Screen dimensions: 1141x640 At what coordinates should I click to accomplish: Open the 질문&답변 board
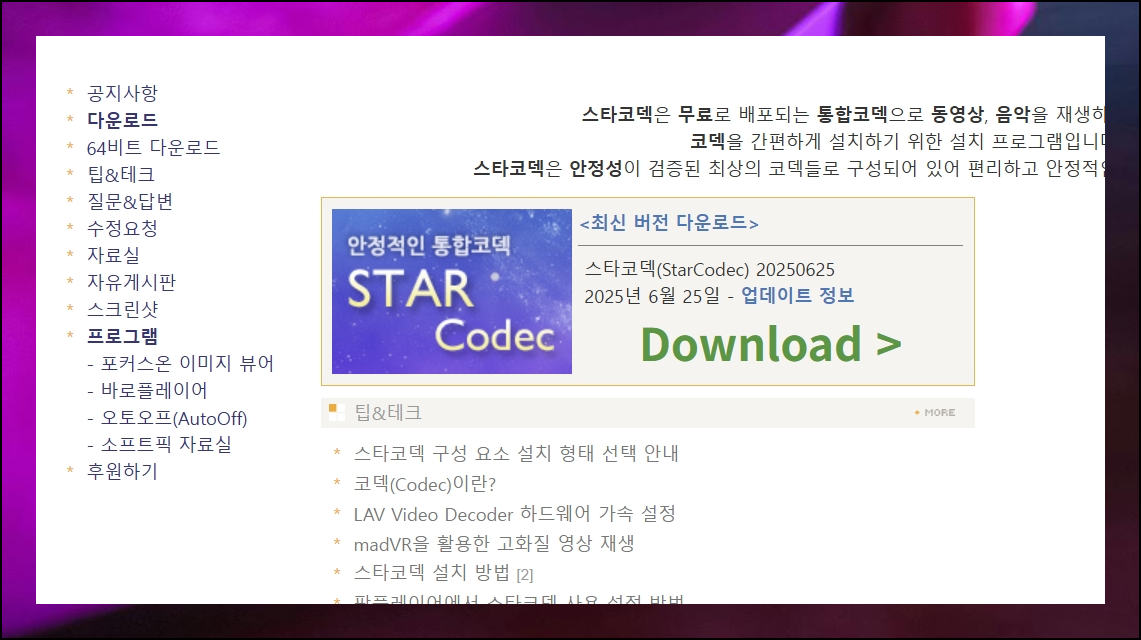pyautogui.click(x=130, y=201)
